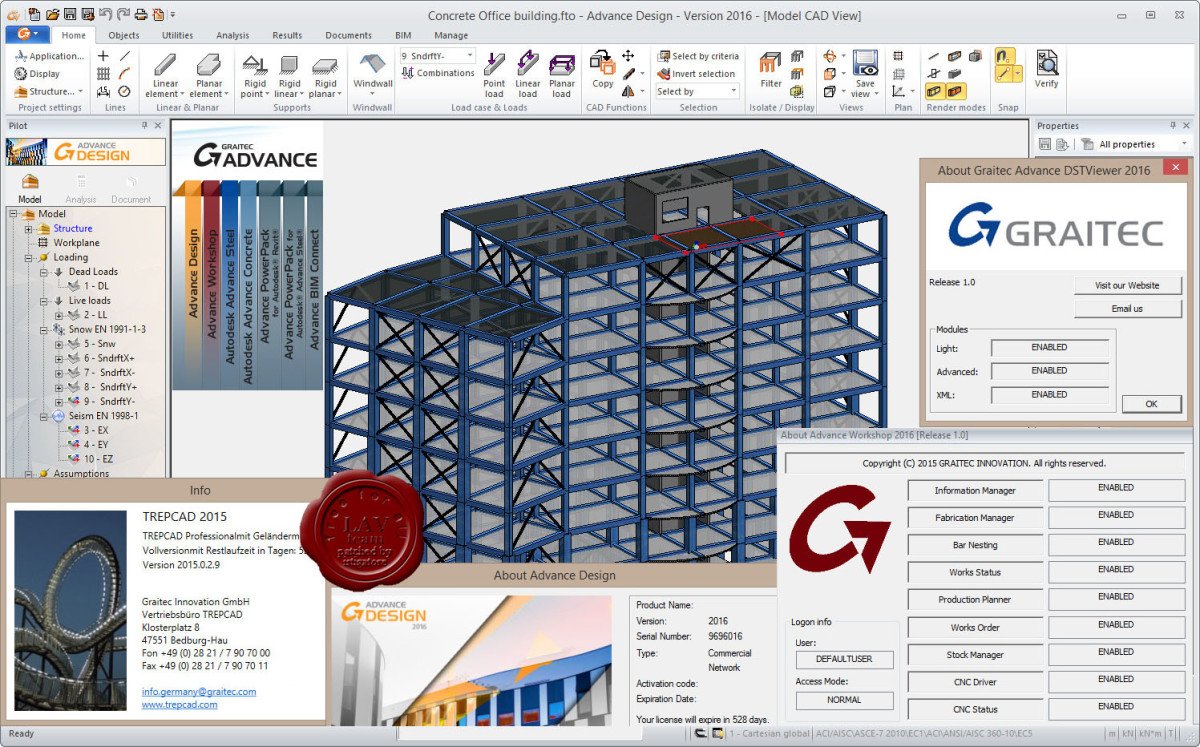Screen dimensions: 1200x747
Task: Click the DEFAULTUSER field in Logon info
Action: tap(843, 660)
